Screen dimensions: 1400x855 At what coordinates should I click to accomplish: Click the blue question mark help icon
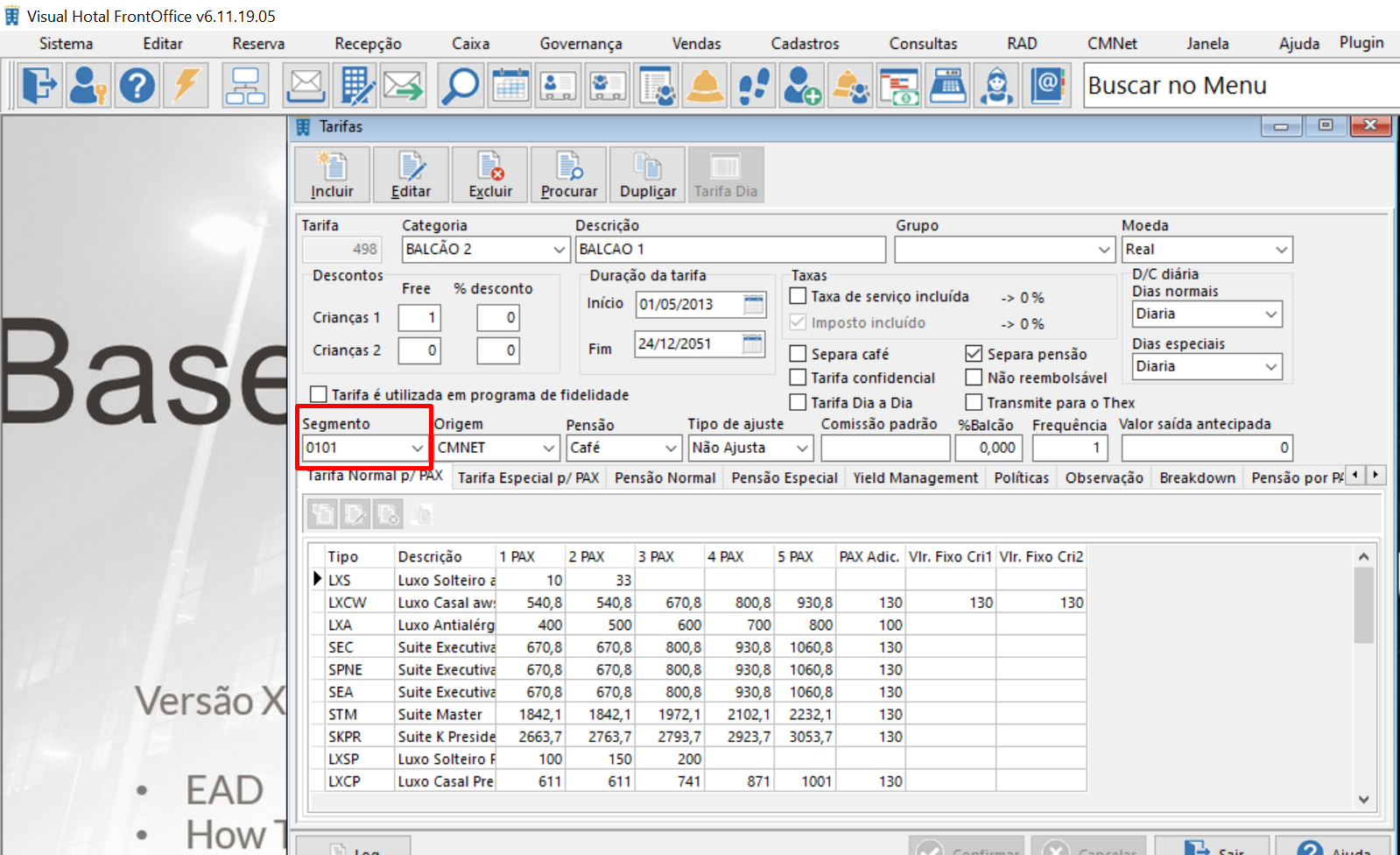tap(137, 86)
